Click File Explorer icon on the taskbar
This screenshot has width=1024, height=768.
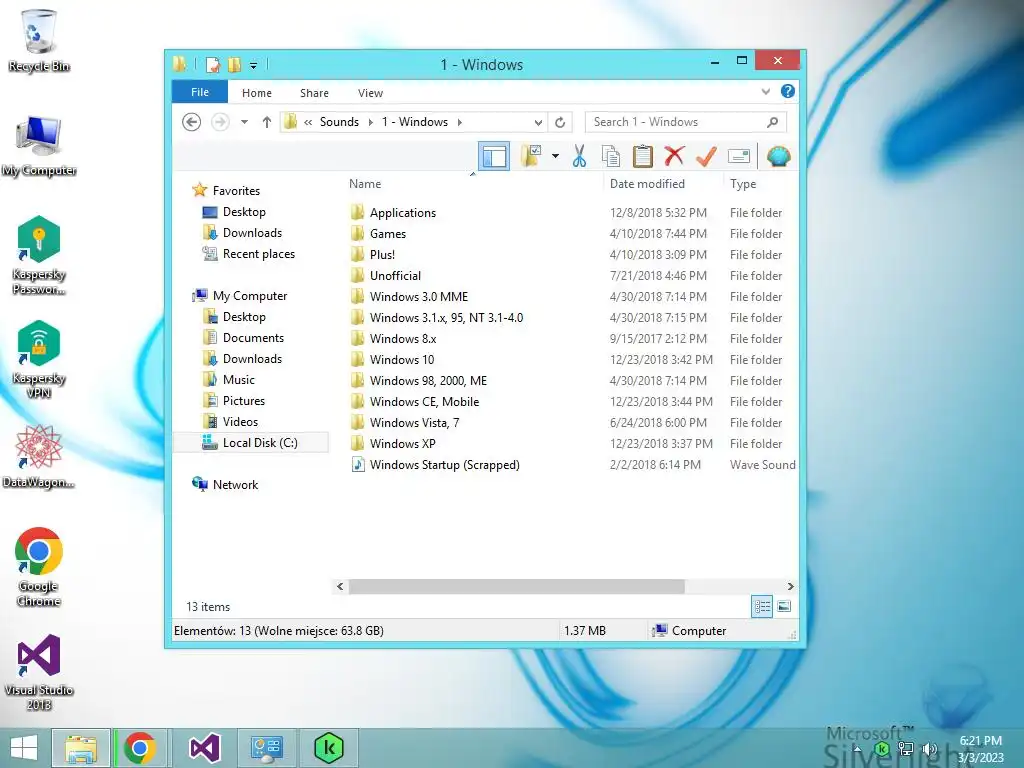(x=81, y=748)
